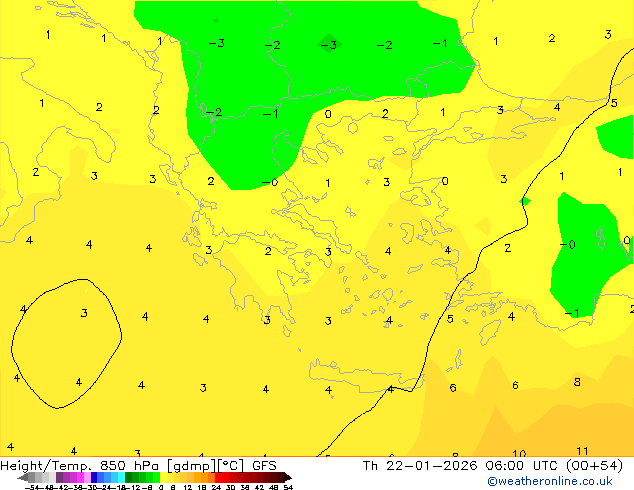The width and height of the screenshot is (634, 490).
Task: Click the date text 'Th 22-01-2026 06:00 UTC (00+54)'
Action: pos(492,466)
